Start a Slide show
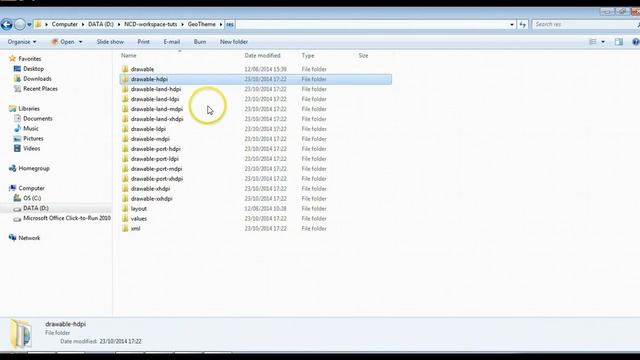The height and width of the screenshot is (360, 640). point(110,42)
